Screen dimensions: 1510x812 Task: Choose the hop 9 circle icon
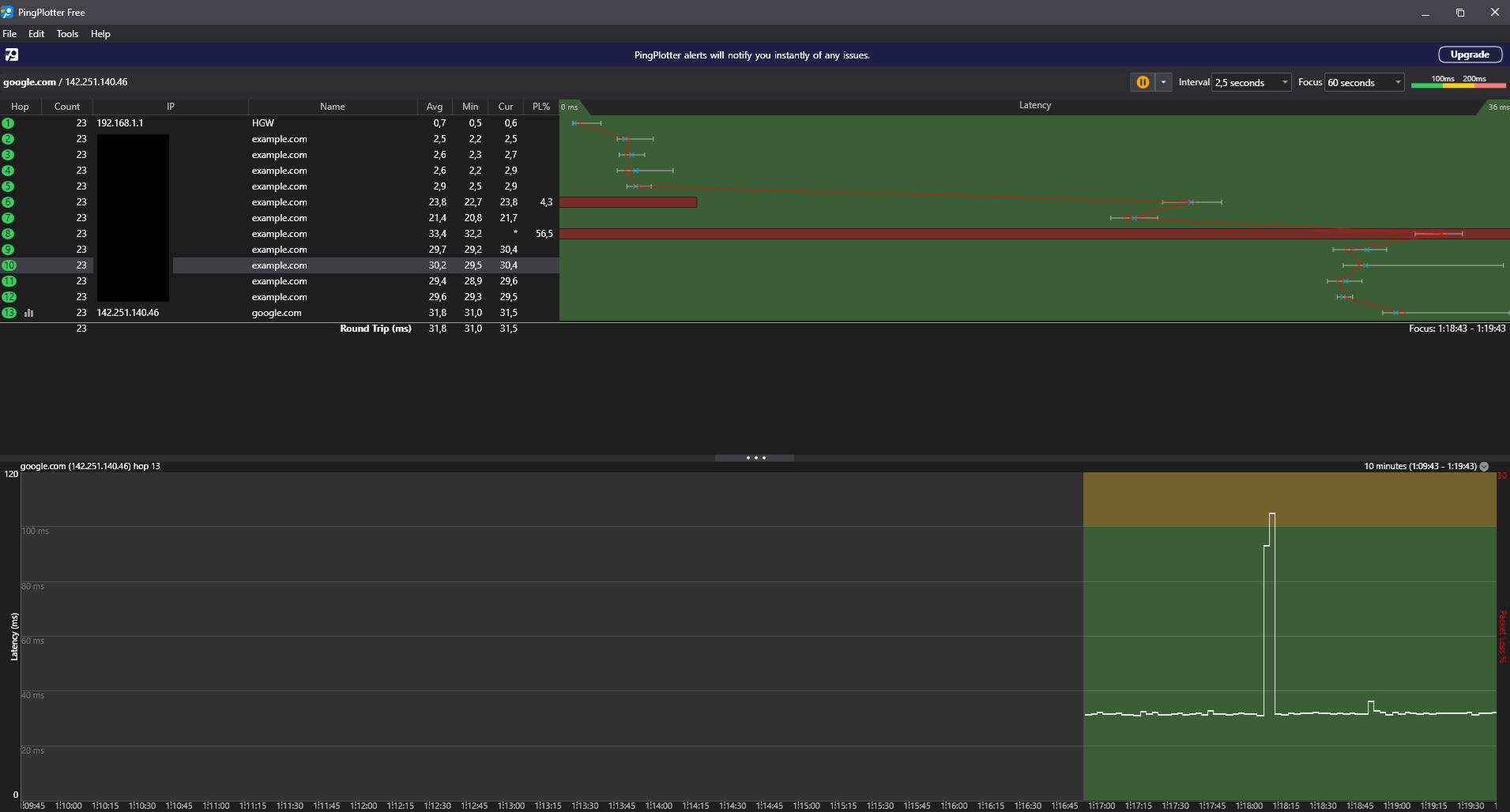point(8,250)
